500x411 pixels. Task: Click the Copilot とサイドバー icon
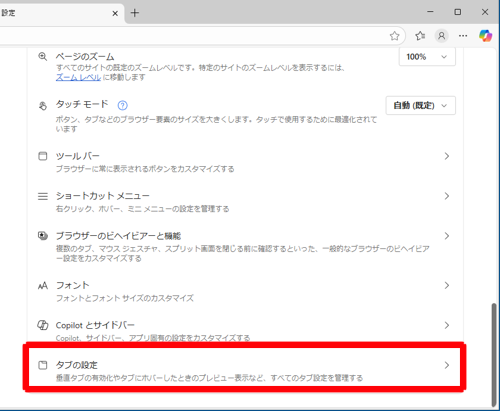click(x=43, y=325)
